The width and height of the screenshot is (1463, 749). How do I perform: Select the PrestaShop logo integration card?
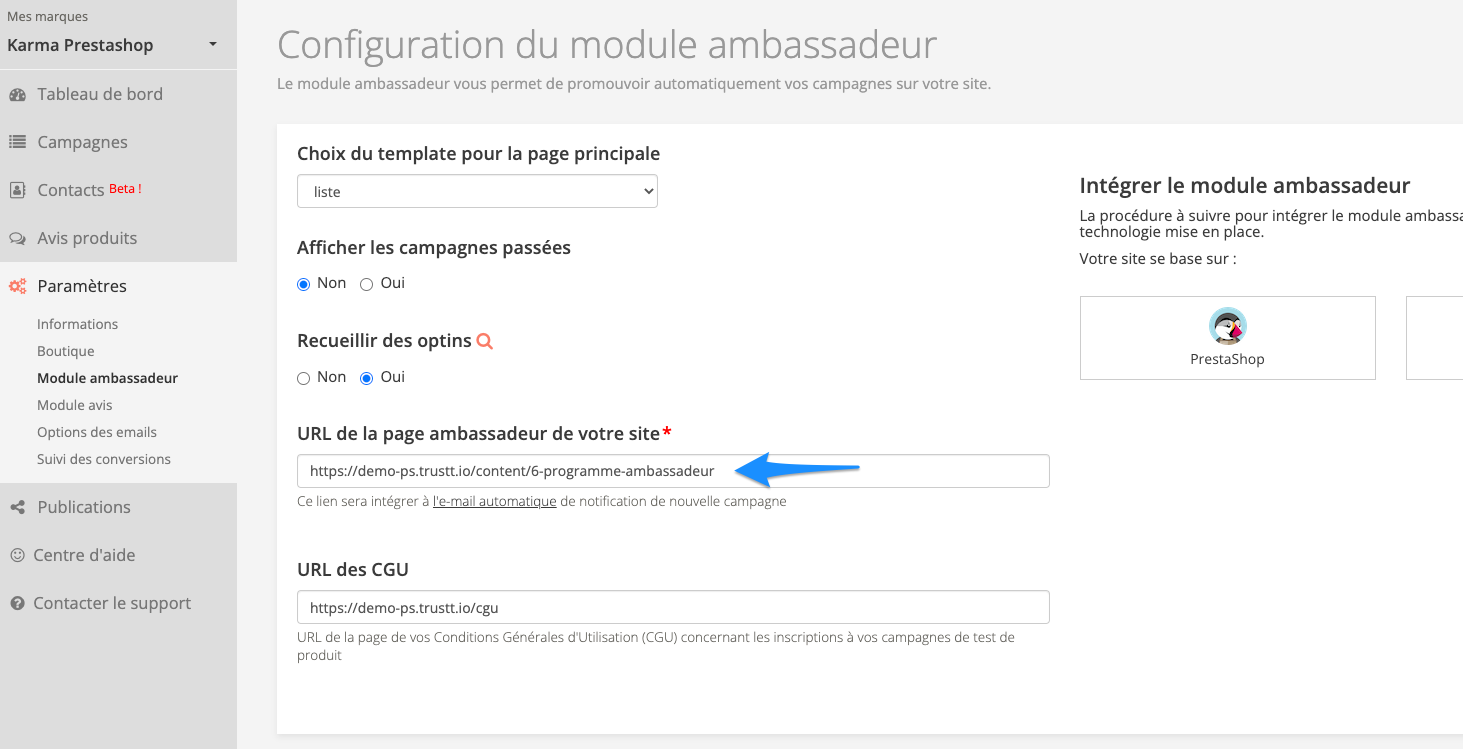pyautogui.click(x=1227, y=337)
